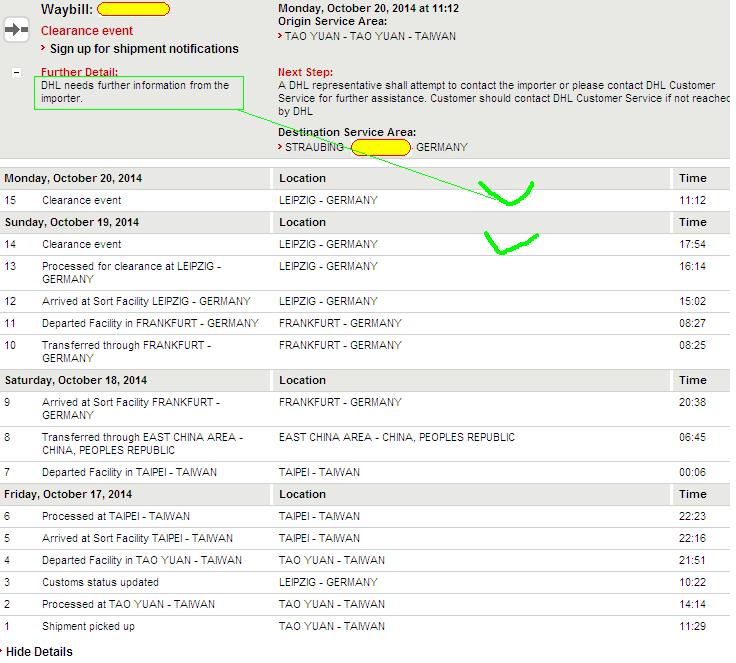Click the Destination Service Area heading
Image resolution: width=736 pixels, height=663 pixels.
click(x=347, y=132)
